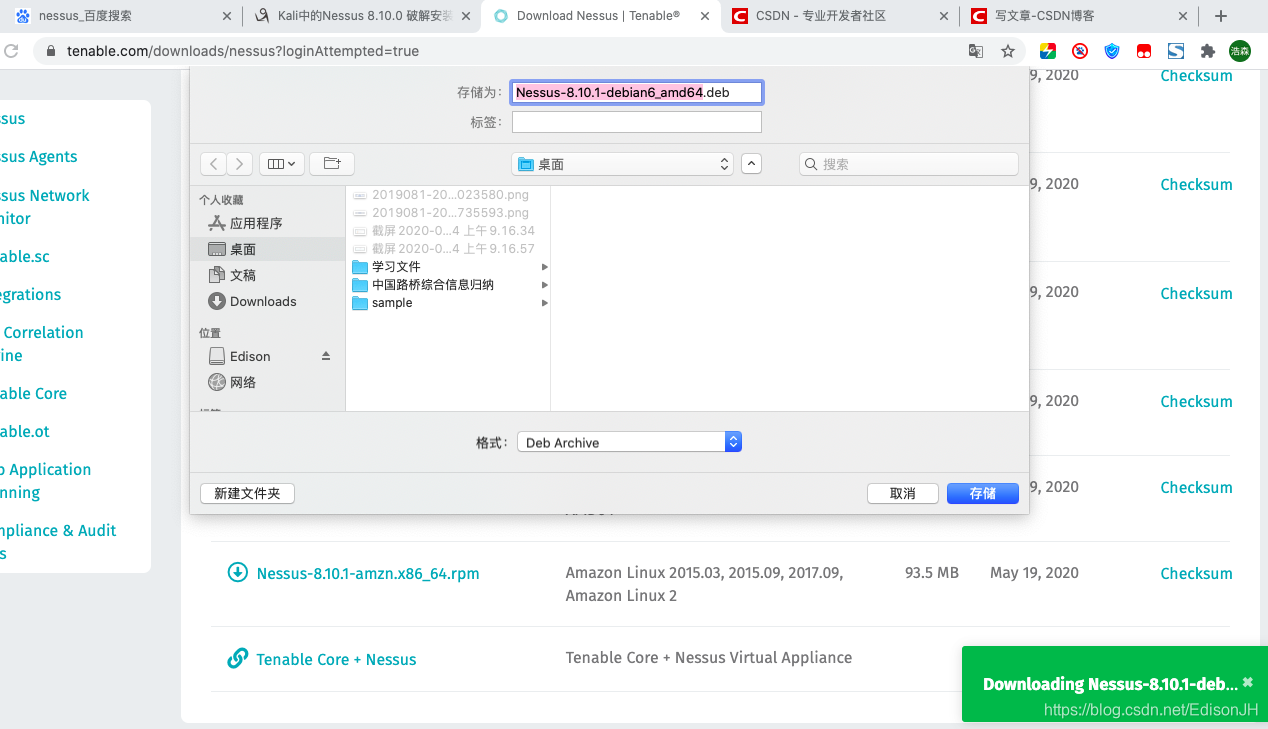Close the CSDN 专业开发者社区 tab
This screenshot has height=729, width=1268.
[944, 16]
